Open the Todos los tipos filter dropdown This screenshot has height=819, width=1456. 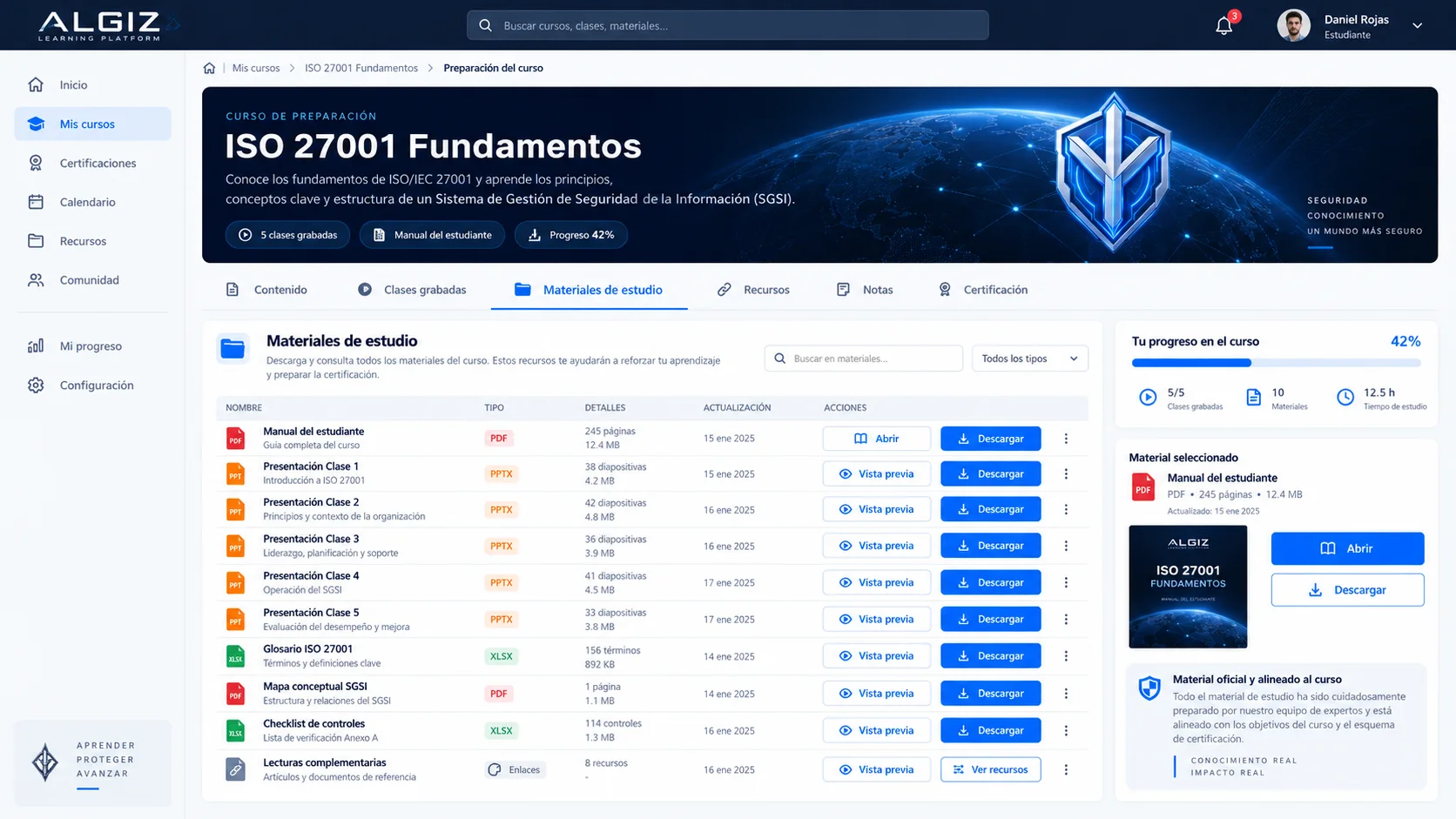[1030, 359]
